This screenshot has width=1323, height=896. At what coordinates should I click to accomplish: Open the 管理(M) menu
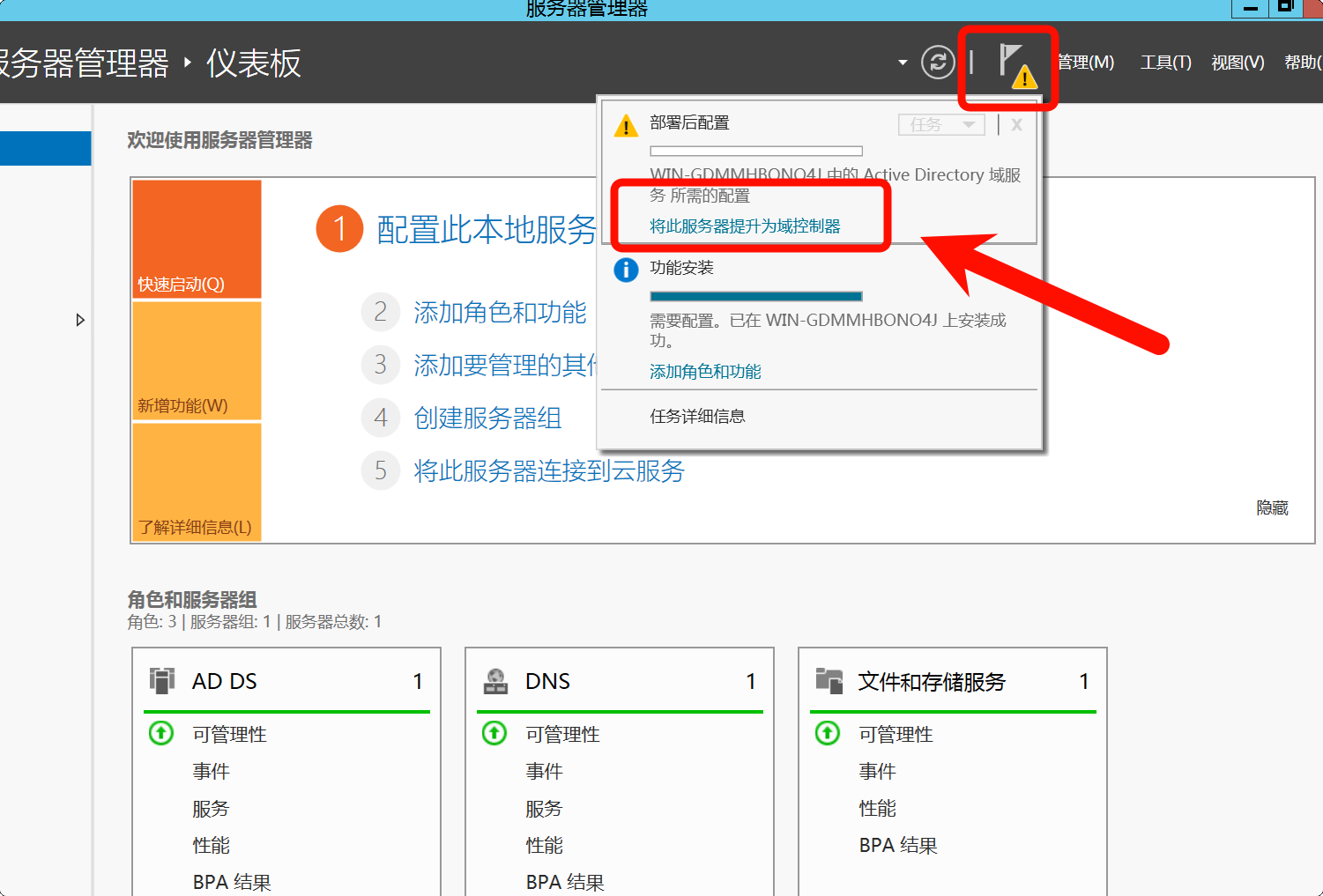pos(1086,63)
